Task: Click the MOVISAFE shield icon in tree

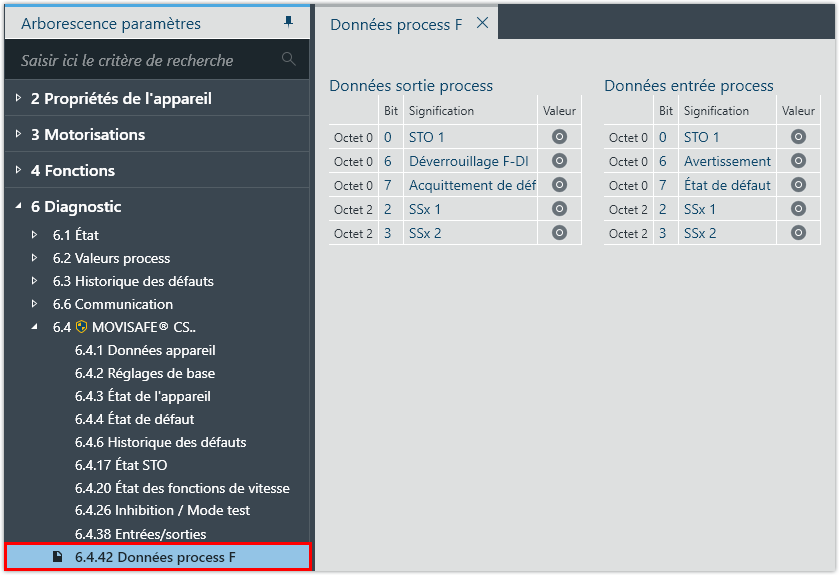Action: [x=81, y=327]
